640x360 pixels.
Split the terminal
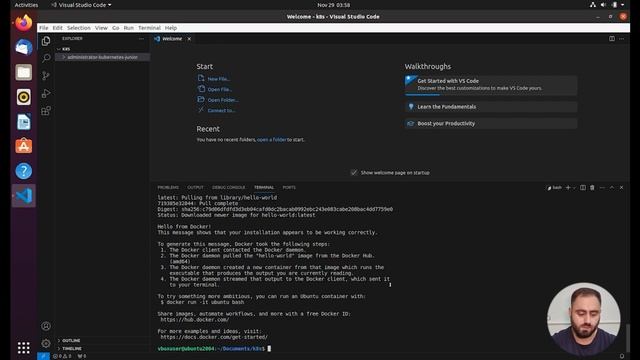[583, 188]
